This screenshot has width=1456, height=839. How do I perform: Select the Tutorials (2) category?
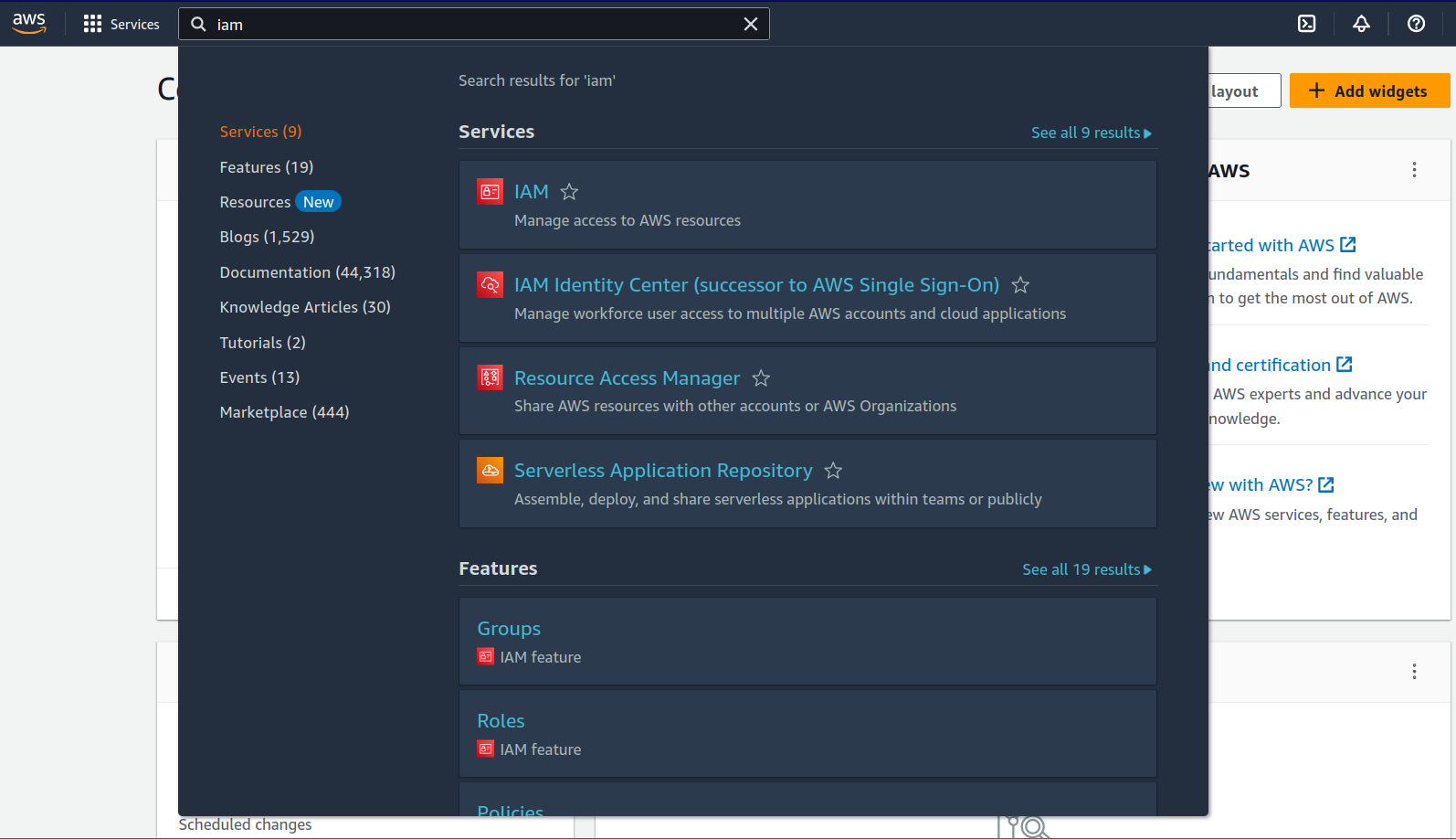[x=263, y=343]
